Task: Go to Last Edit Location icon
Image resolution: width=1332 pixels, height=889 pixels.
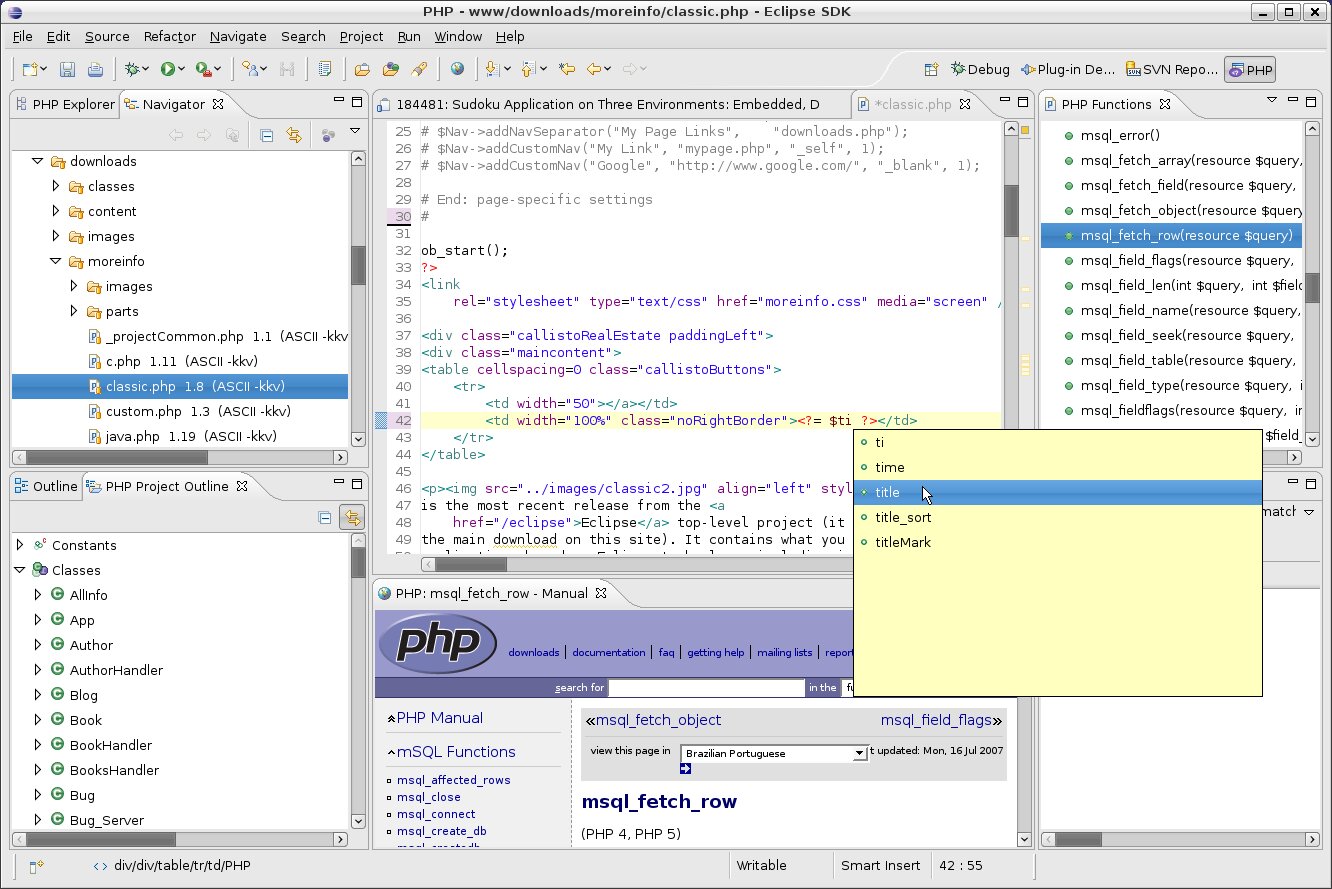Action: coord(567,69)
